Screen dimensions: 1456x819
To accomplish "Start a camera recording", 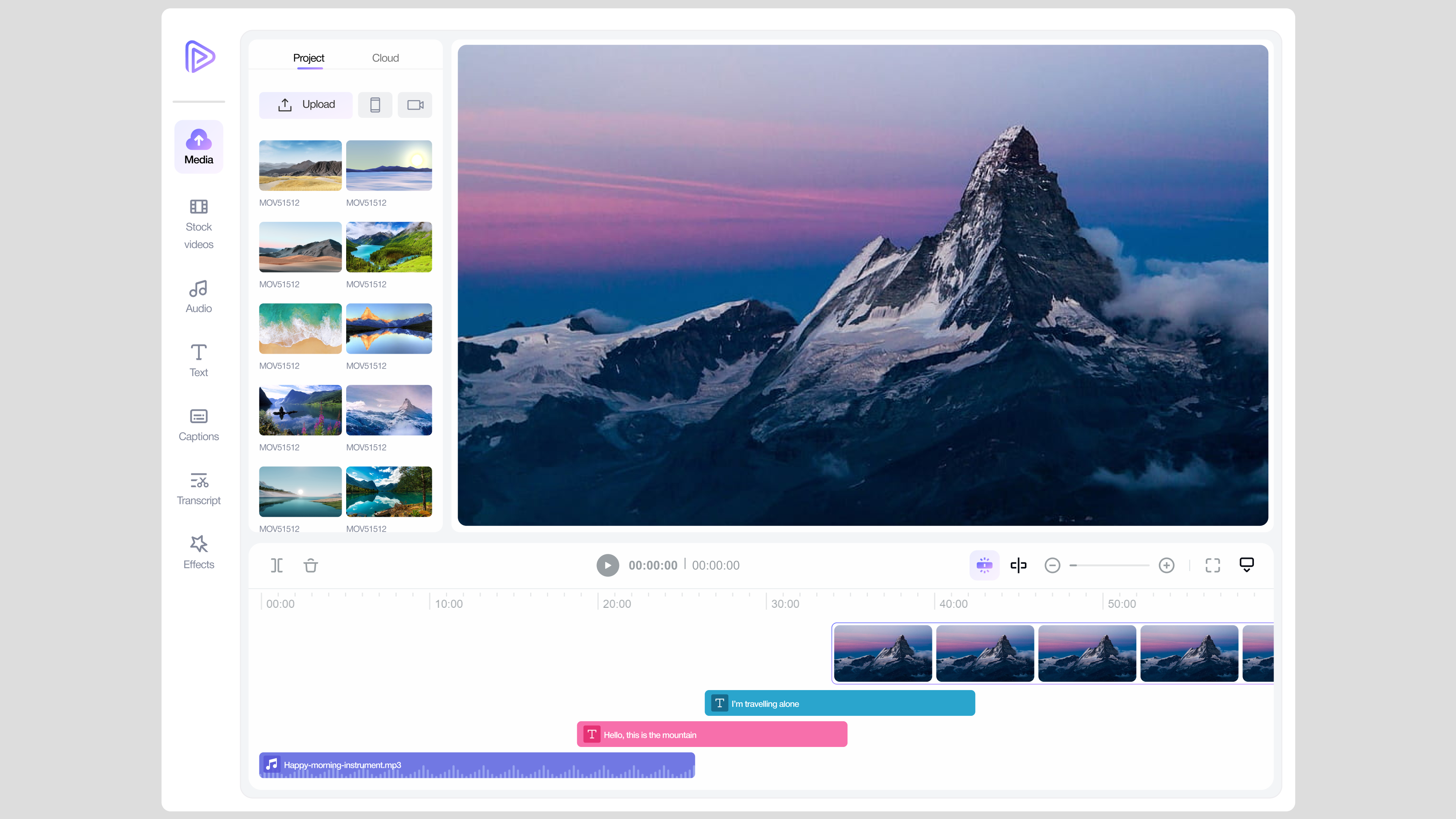I will (415, 105).
